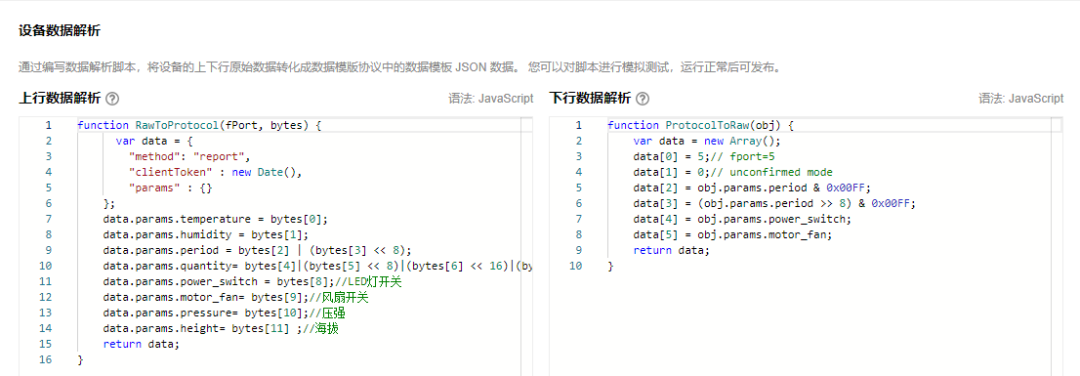
Task: Click the 下行数据解析 label
Action: pyautogui.click(x=590, y=98)
